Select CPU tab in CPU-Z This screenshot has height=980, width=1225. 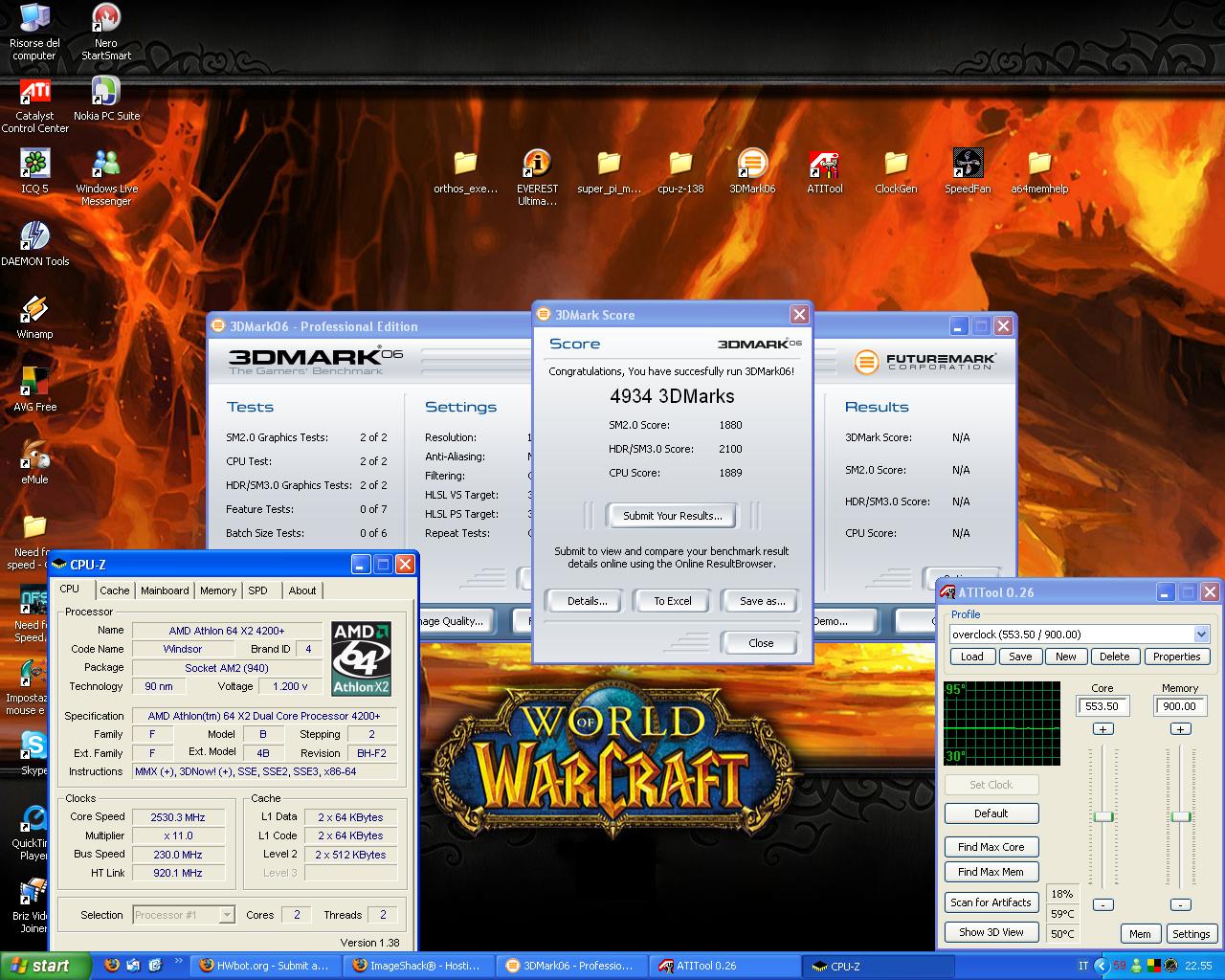coord(70,589)
